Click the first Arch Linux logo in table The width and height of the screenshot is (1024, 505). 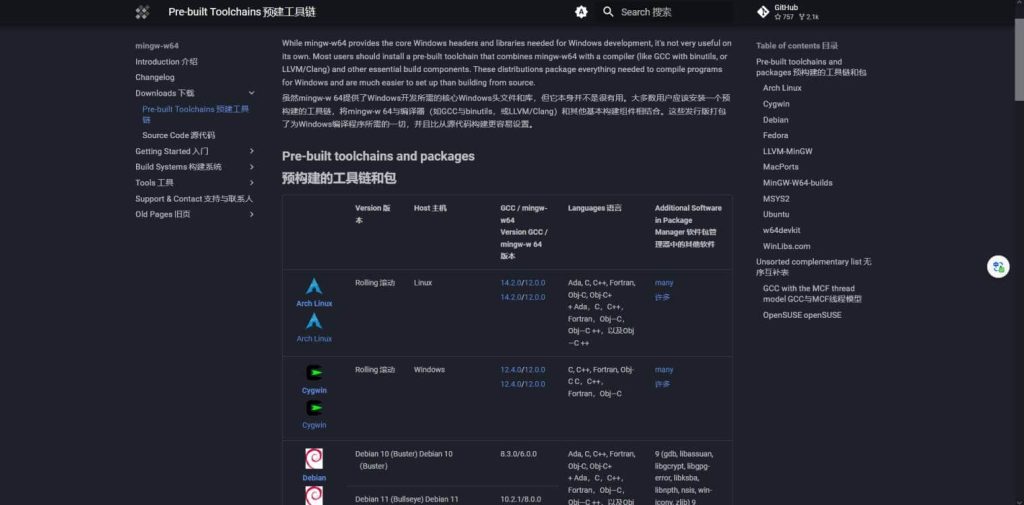click(x=314, y=287)
